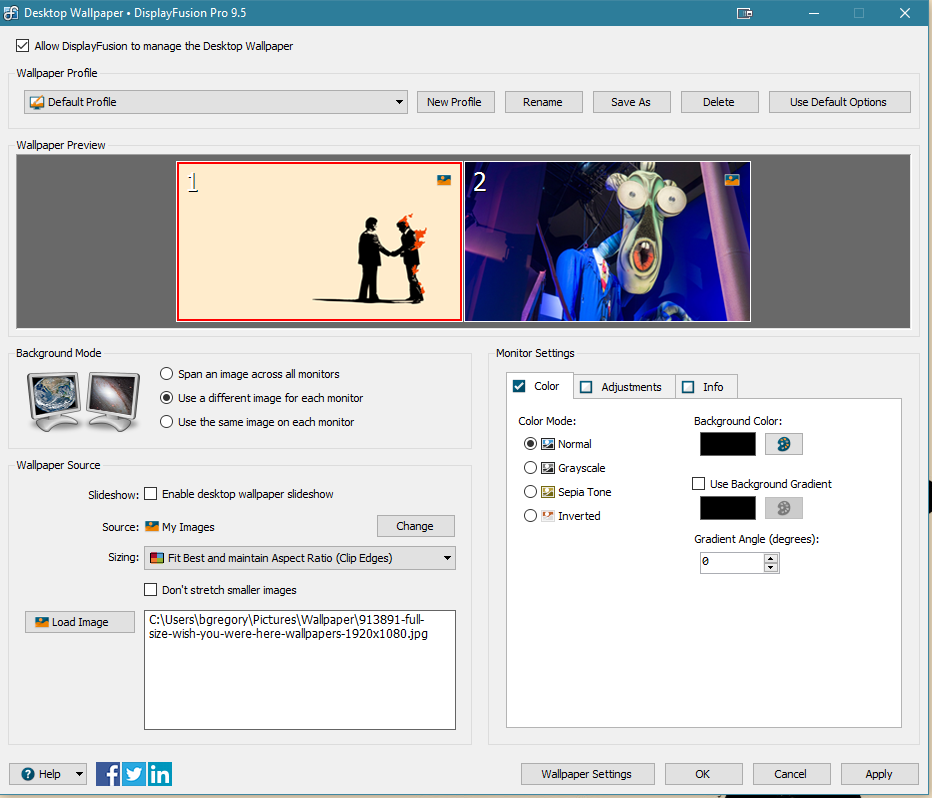Click the Earth monitor illustration
Image resolution: width=932 pixels, height=798 pixels.
tap(54, 400)
